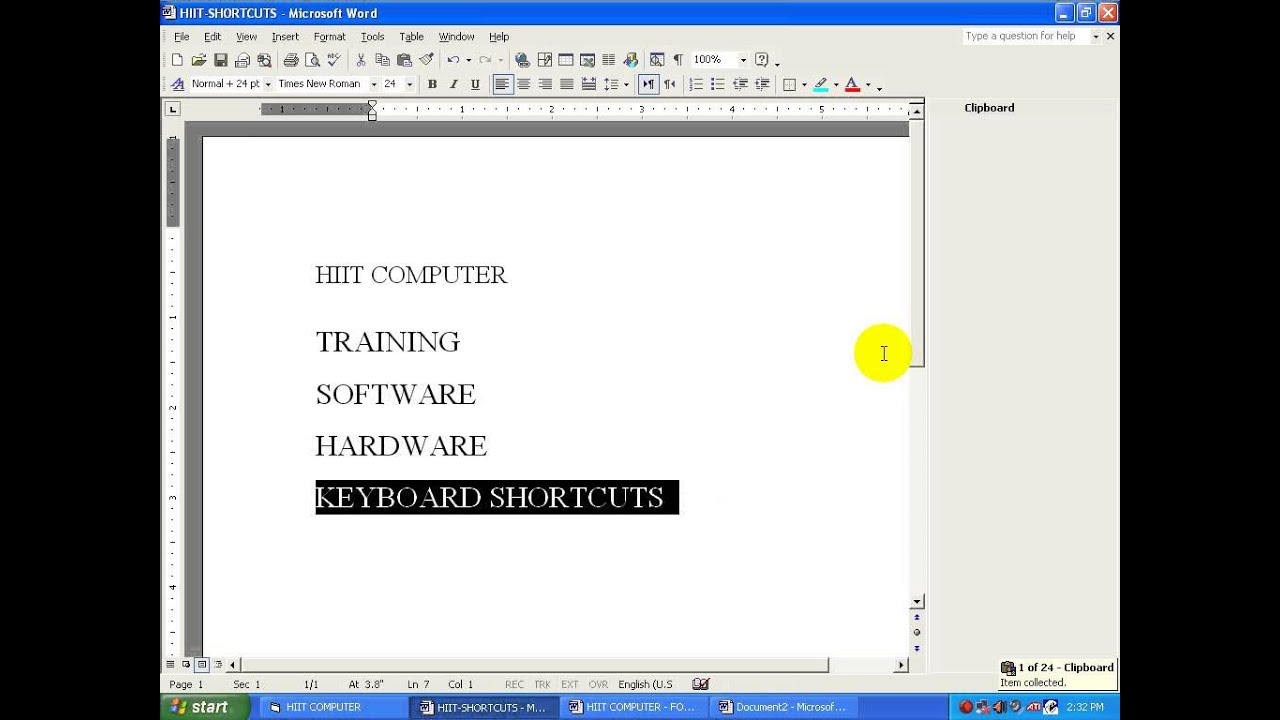Open the File menu
The height and width of the screenshot is (720, 1280).
[x=182, y=37]
